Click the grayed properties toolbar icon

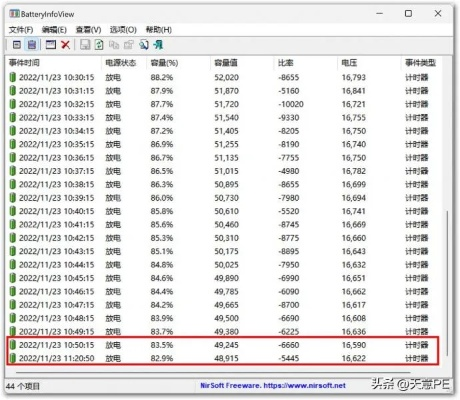129,45
